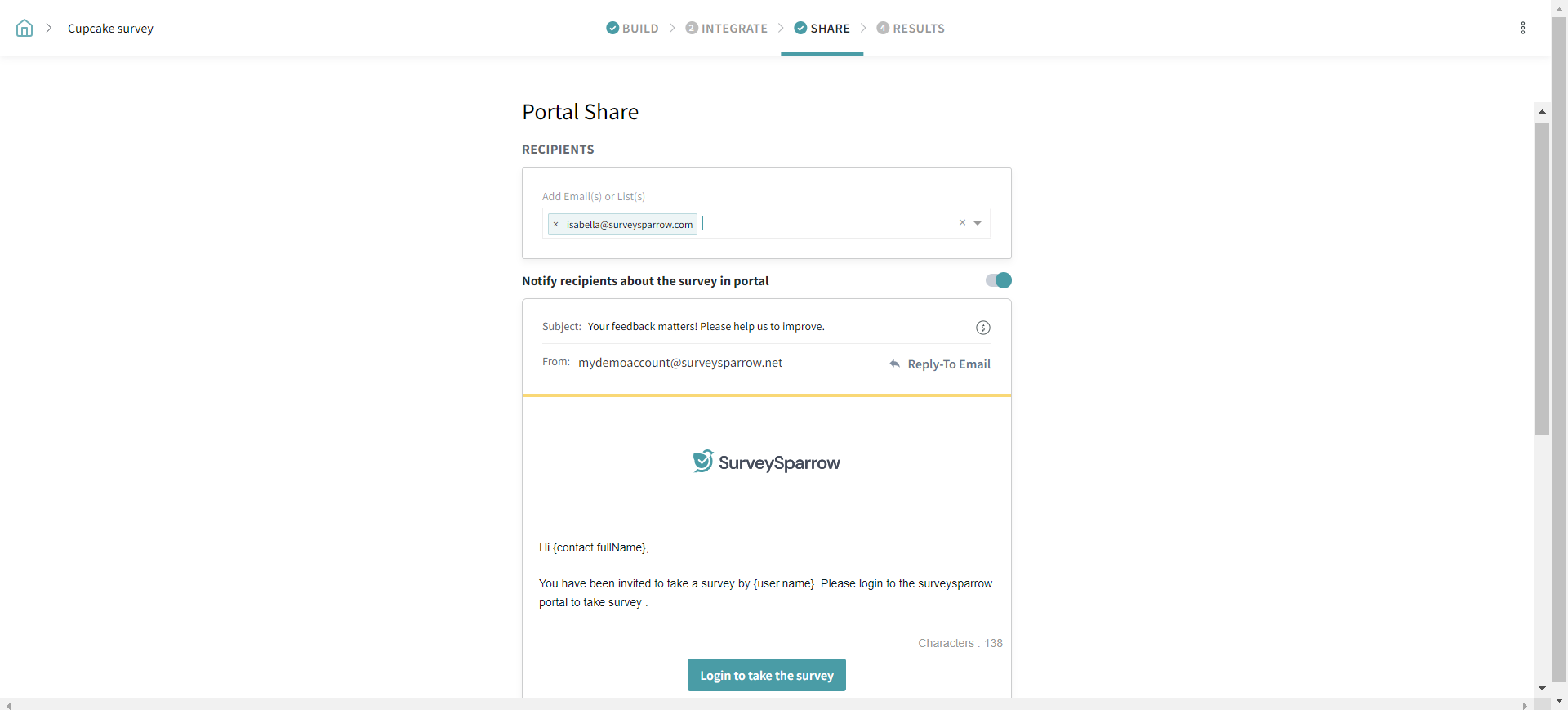Remove isabella@surveysparrow.com recipient chip

(556, 225)
